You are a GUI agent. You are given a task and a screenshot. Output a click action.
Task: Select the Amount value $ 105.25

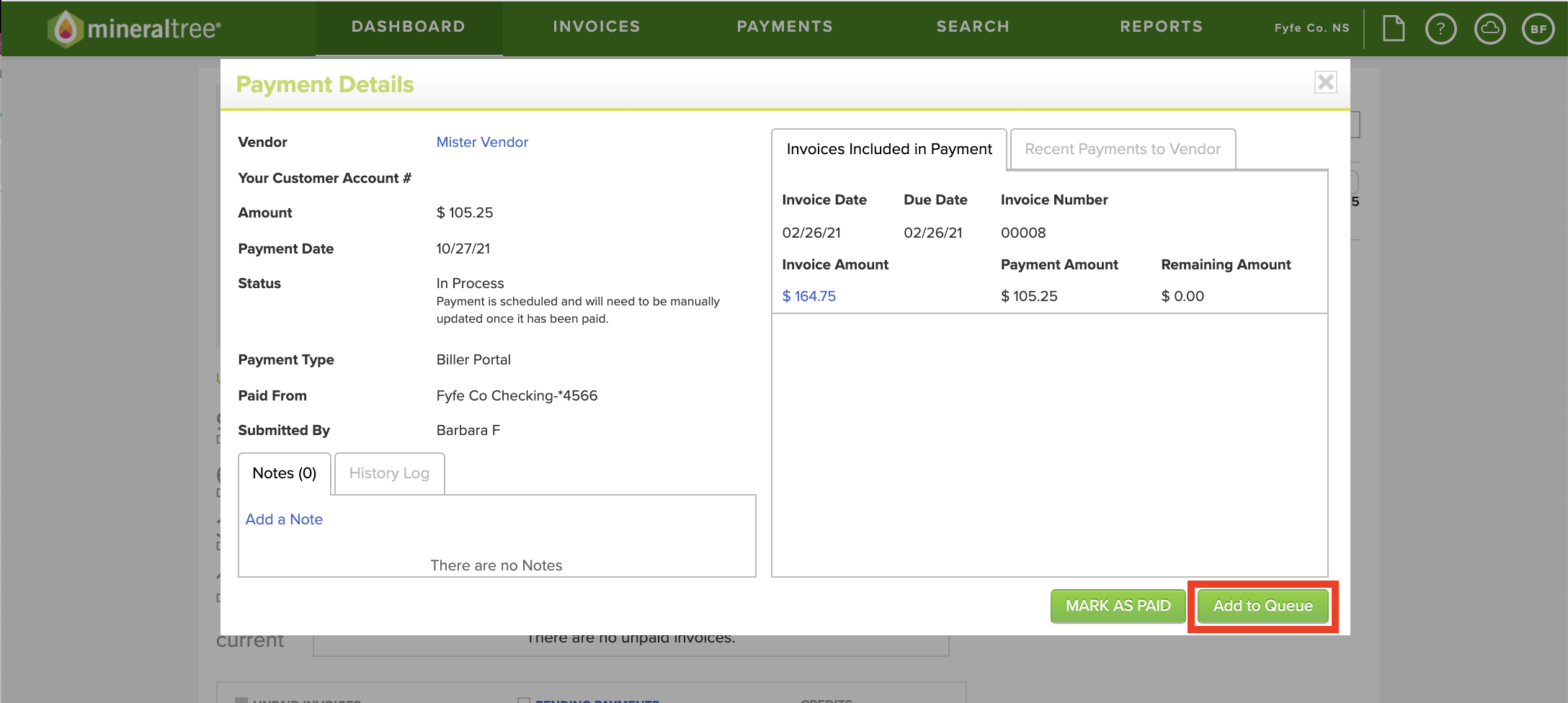point(465,212)
